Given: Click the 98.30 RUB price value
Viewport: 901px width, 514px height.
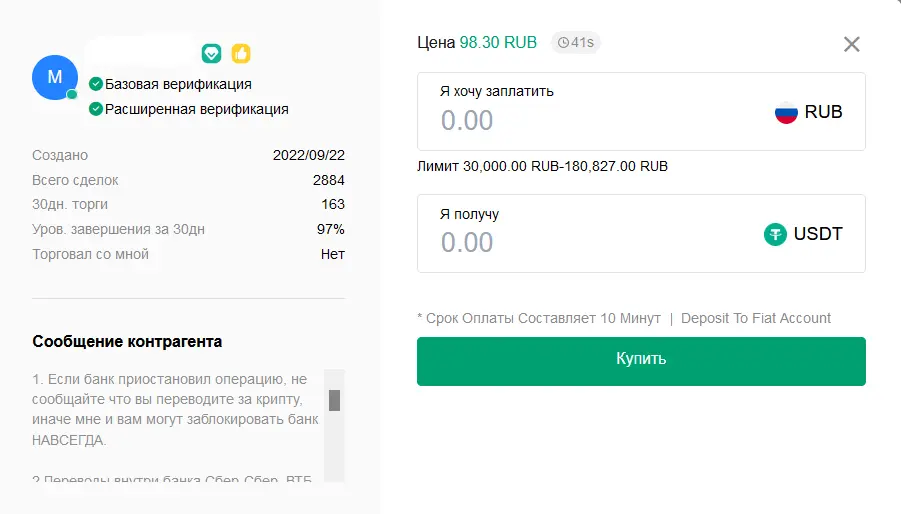Looking at the screenshot, I should pos(498,42).
